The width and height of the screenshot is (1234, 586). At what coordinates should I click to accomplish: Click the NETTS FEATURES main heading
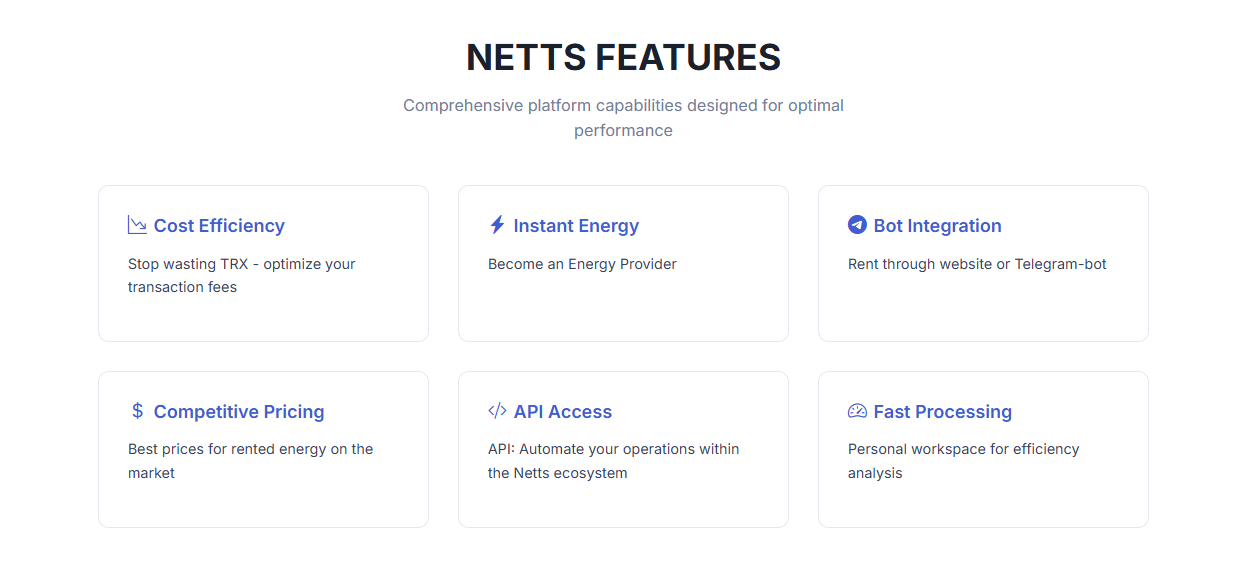[x=623, y=58]
